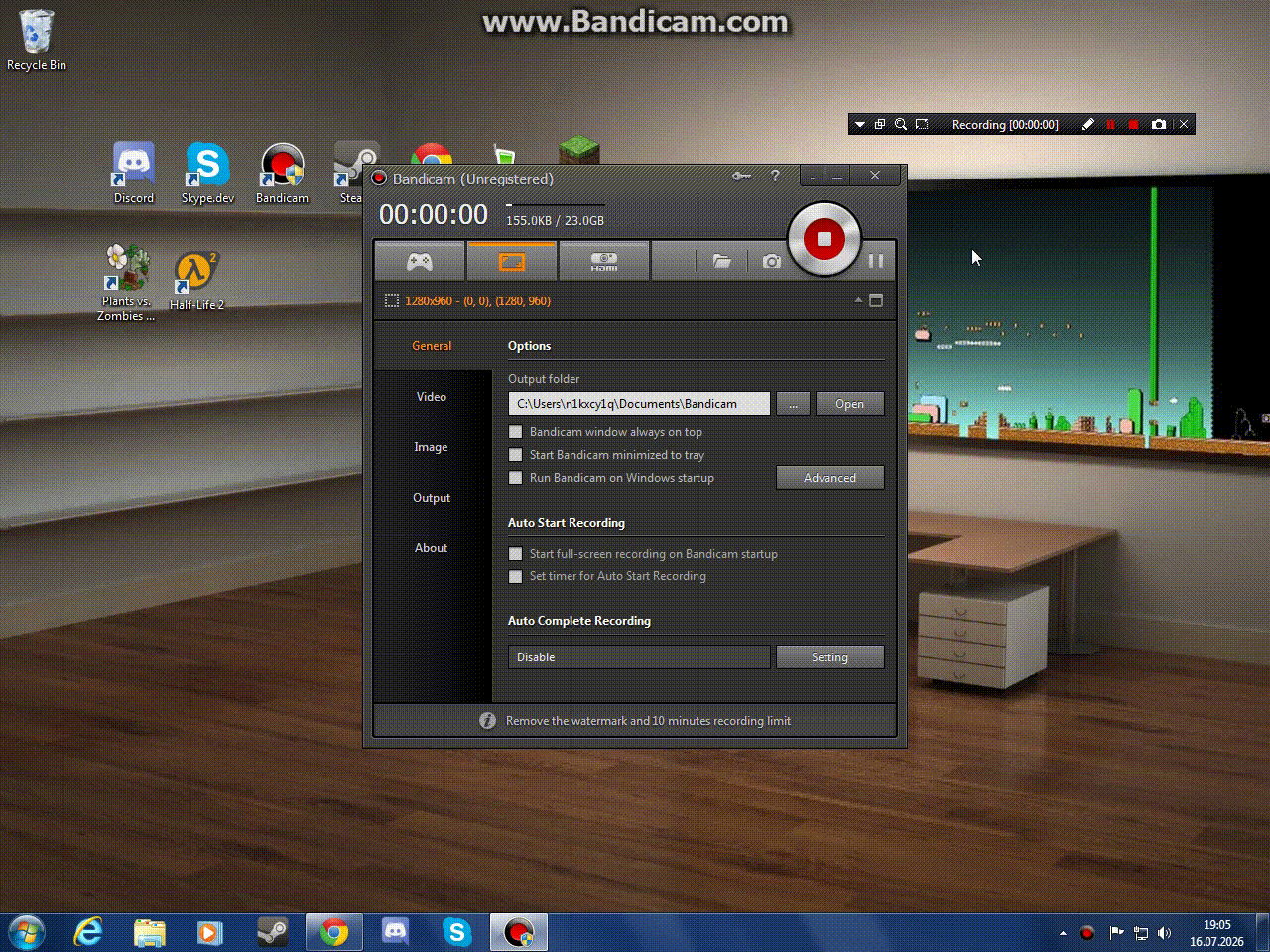Click the Auto Complete Recording Disable field
1270x952 pixels.
click(x=639, y=657)
